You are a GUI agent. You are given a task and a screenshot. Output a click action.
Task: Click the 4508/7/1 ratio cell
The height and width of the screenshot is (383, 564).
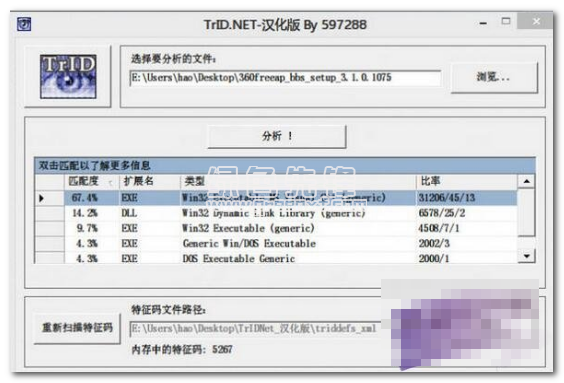point(467,228)
